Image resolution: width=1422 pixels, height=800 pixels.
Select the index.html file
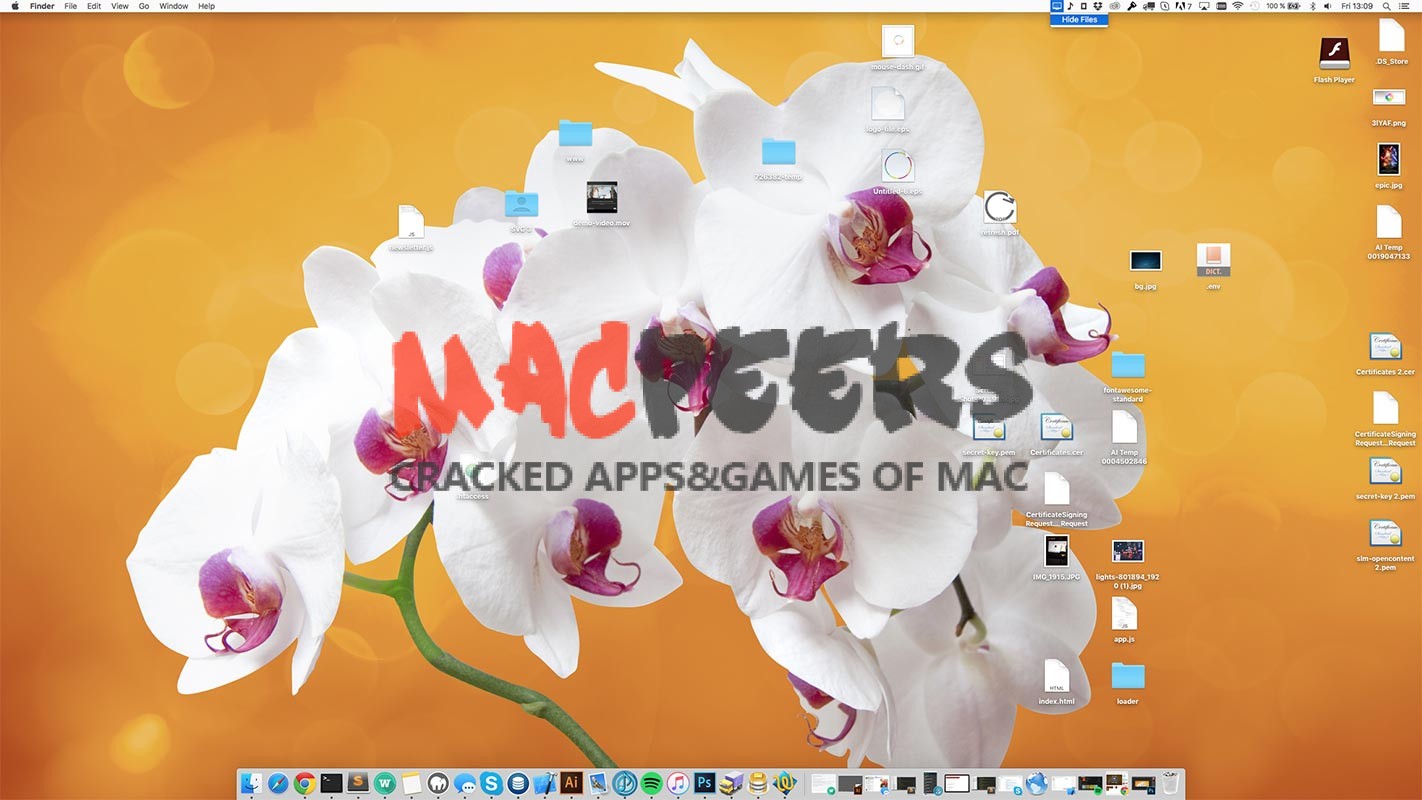click(x=1057, y=676)
